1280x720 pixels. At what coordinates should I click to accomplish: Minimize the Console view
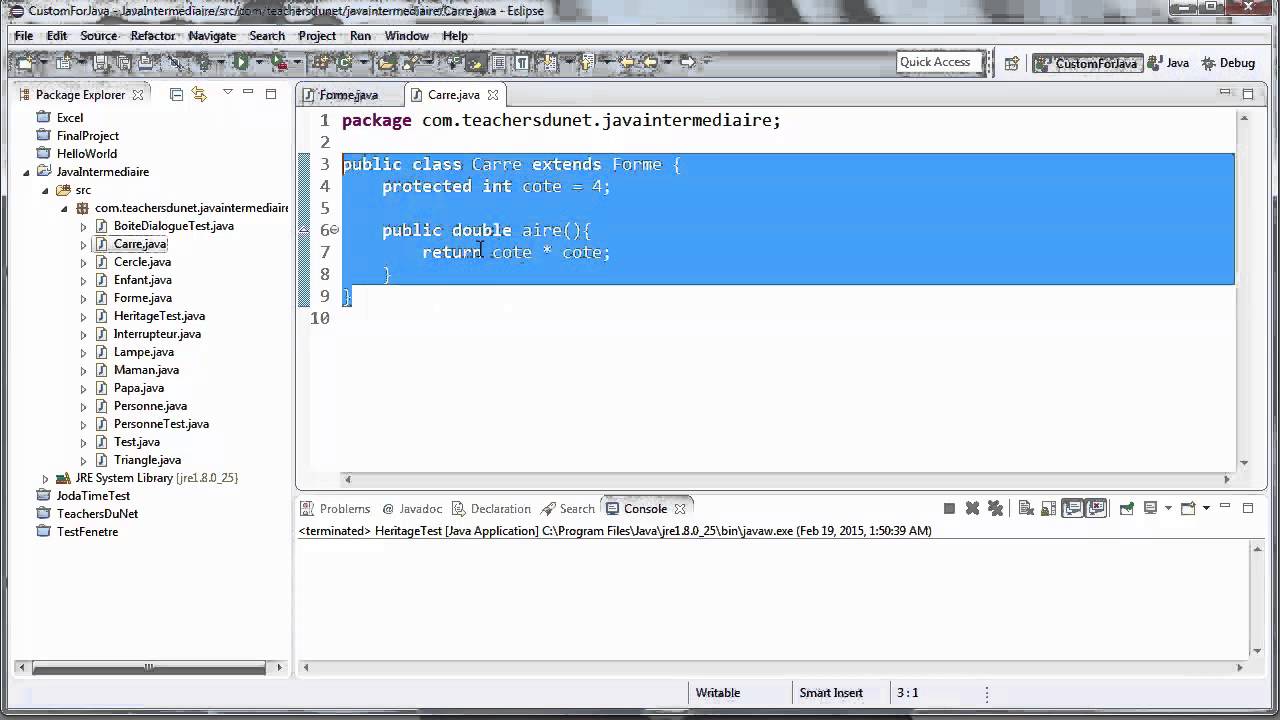tap(1225, 507)
